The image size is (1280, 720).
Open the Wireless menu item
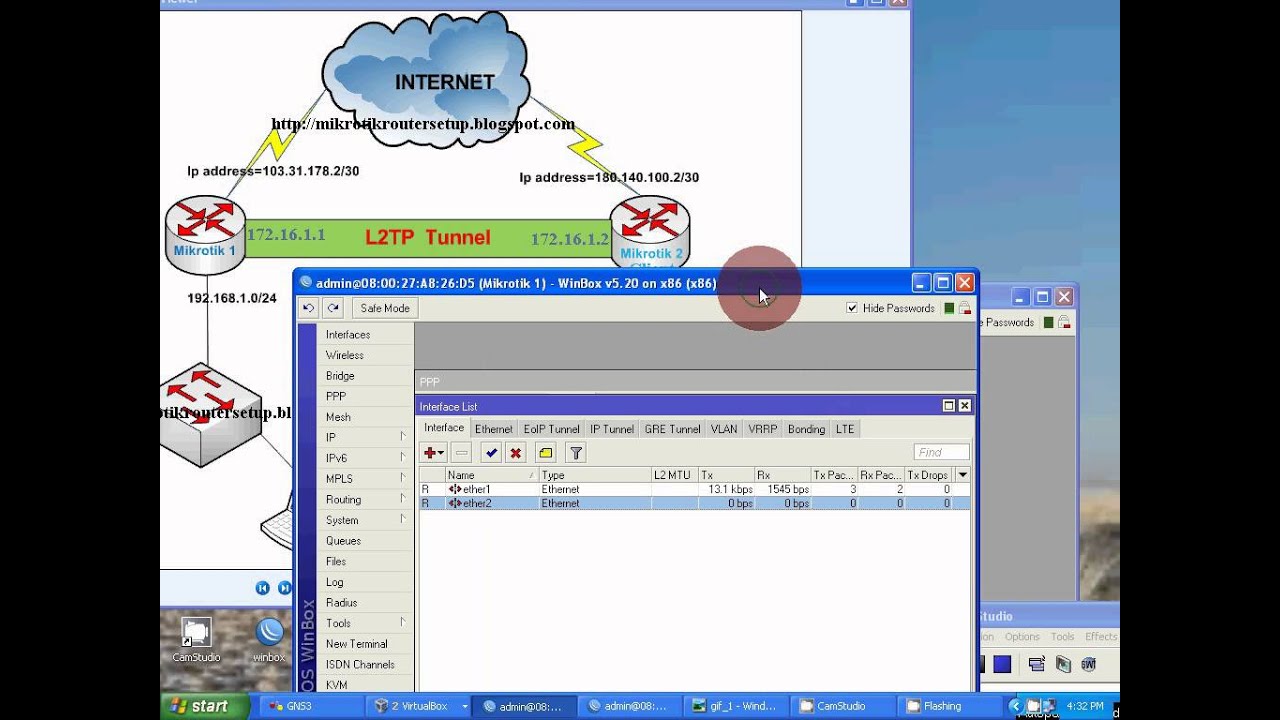click(x=365, y=355)
